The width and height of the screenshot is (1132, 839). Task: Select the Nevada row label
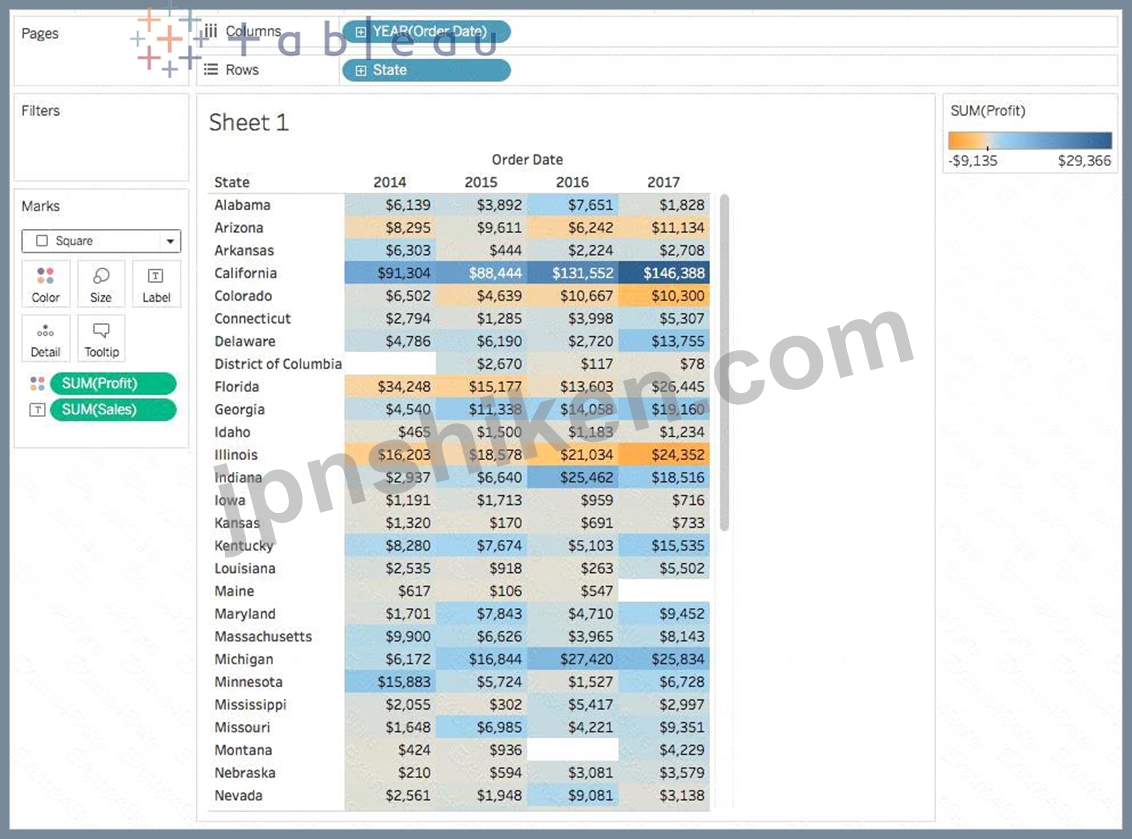pos(238,796)
